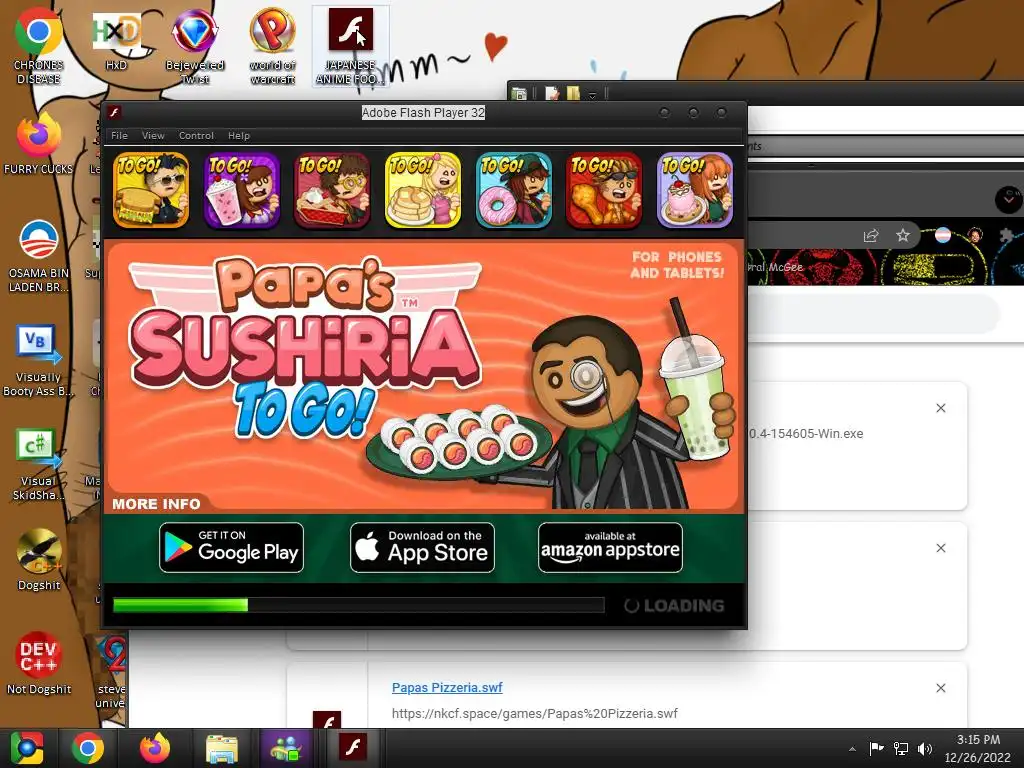This screenshot has width=1024, height=768.
Task: Click the Amazon Appstore button
Action: [x=610, y=547]
